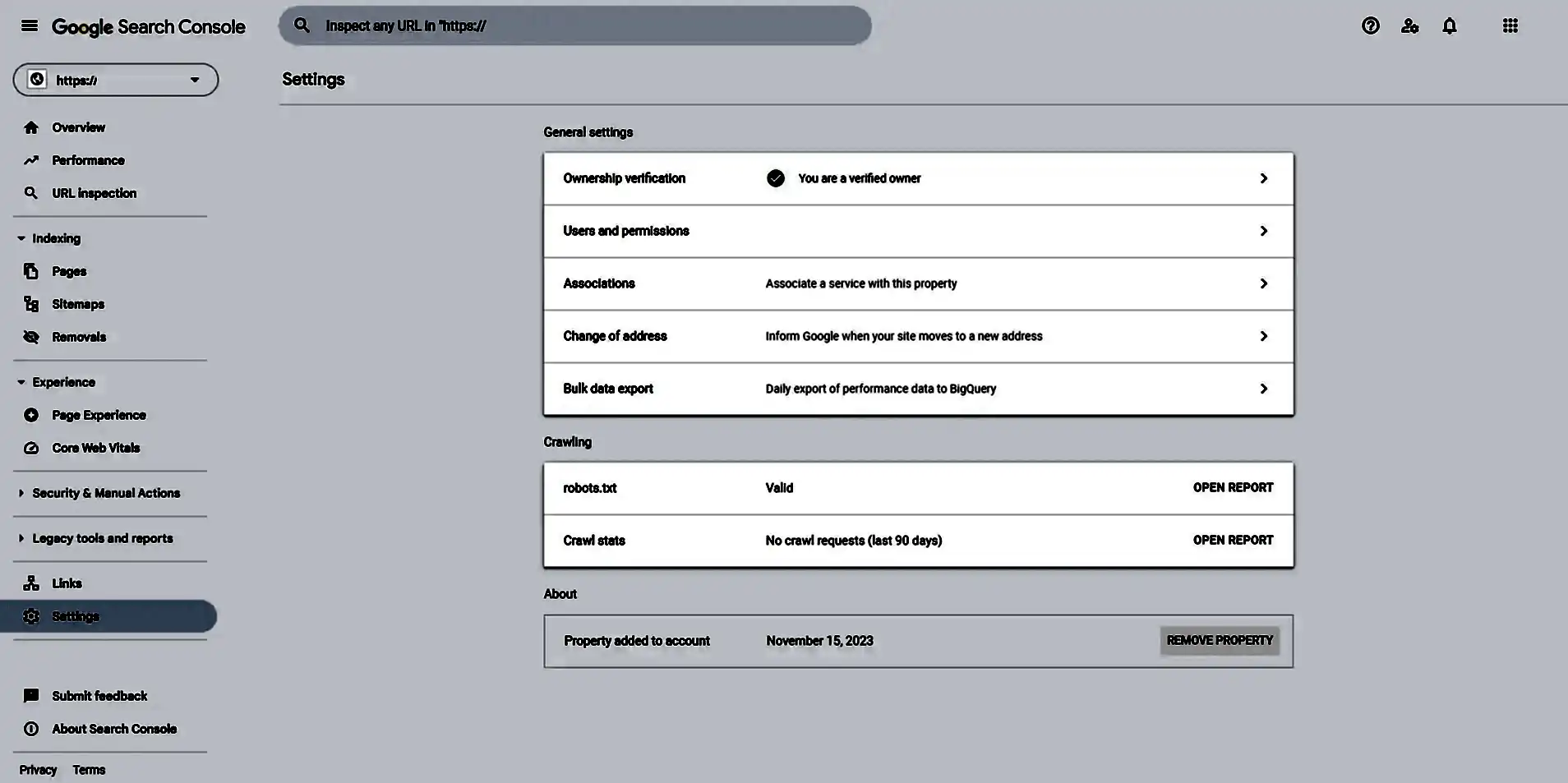This screenshot has height=783, width=1568.
Task: Collapse the Indexing section
Action: click(x=21, y=238)
